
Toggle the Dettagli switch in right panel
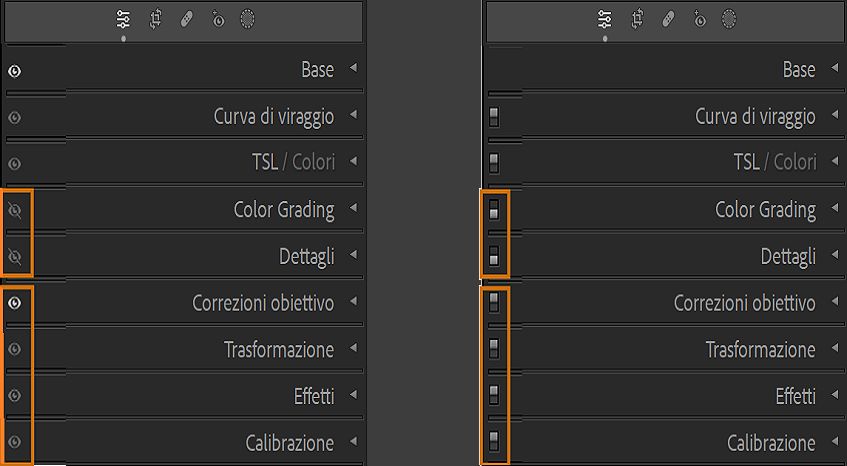click(494, 257)
